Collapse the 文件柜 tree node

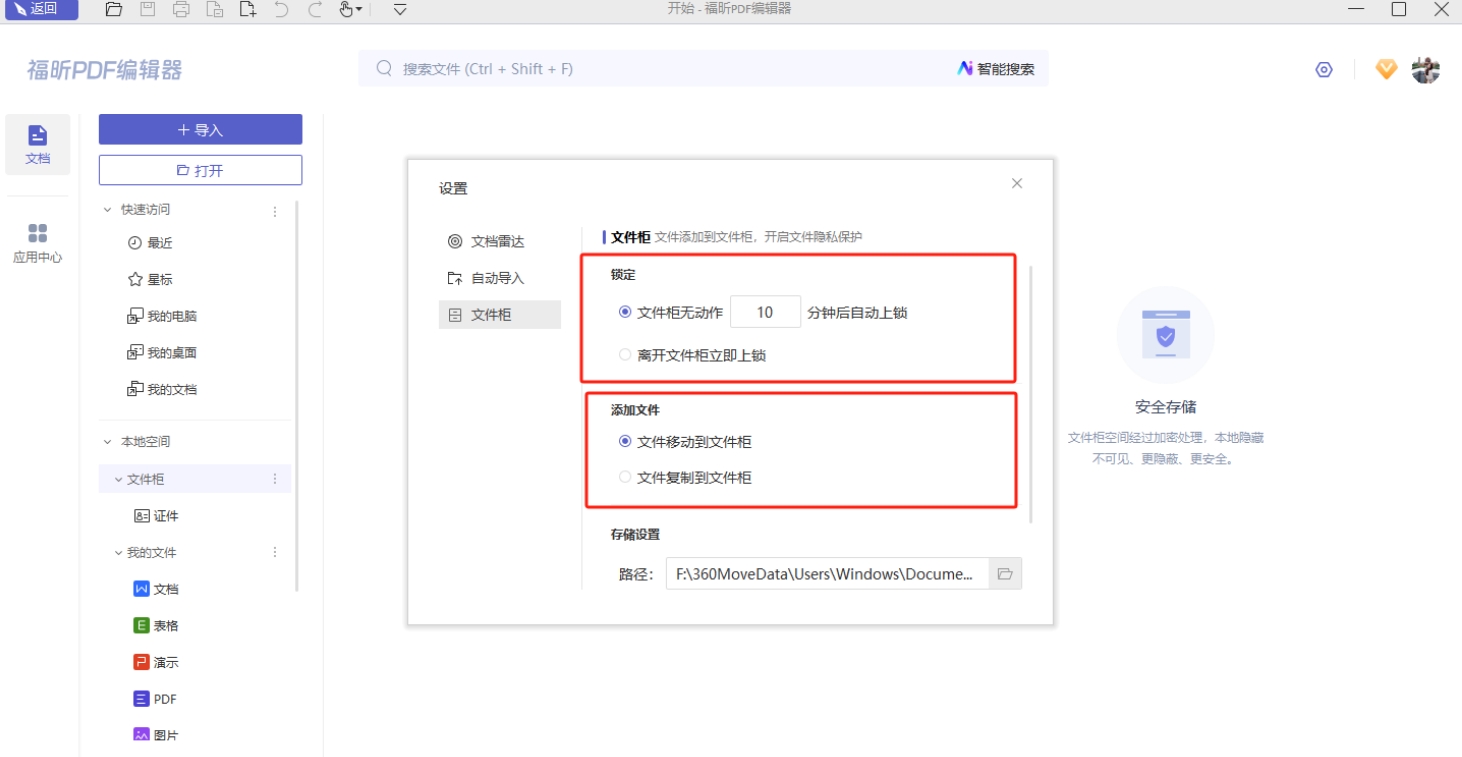(x=118, y=480)
